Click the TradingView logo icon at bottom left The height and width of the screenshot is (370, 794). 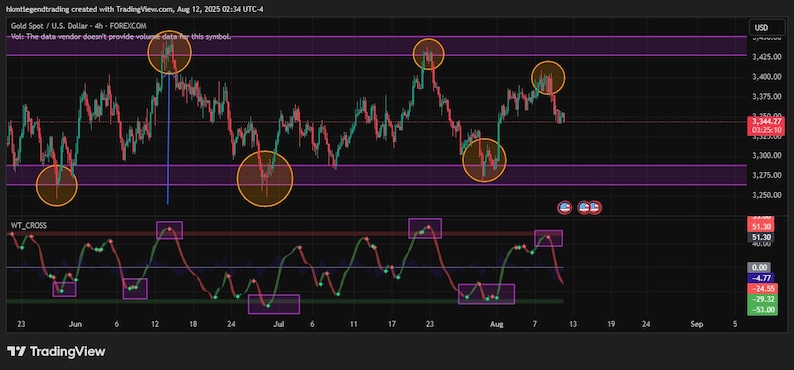click(16, 351)
